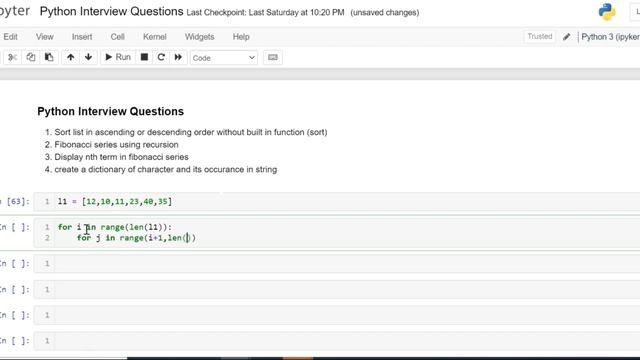The image size is (640, 360).
Task: Open the Cell menu
Action: click(x=118, y=37)
